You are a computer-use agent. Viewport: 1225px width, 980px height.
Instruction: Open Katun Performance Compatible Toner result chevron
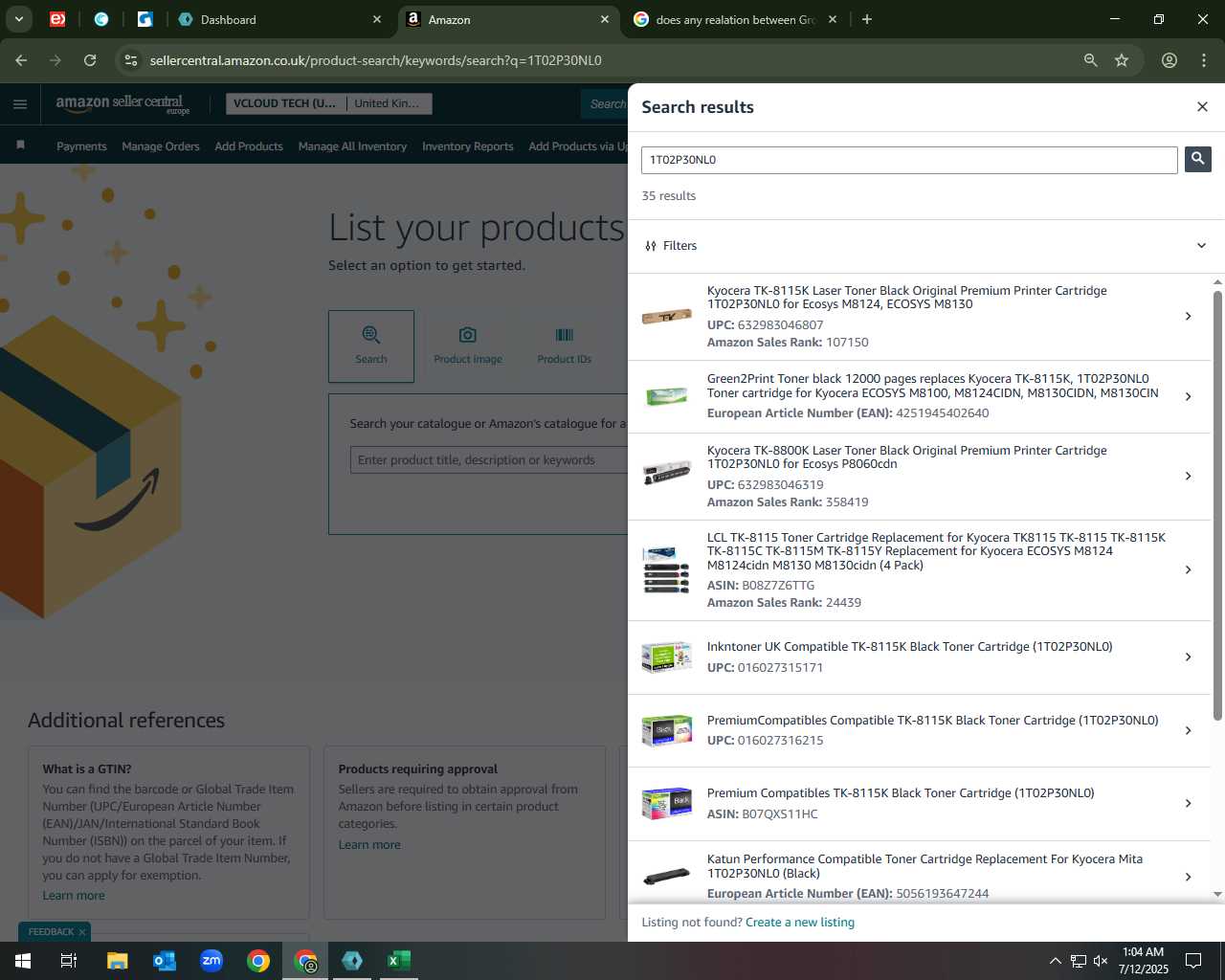click(x=1188, y=877)
